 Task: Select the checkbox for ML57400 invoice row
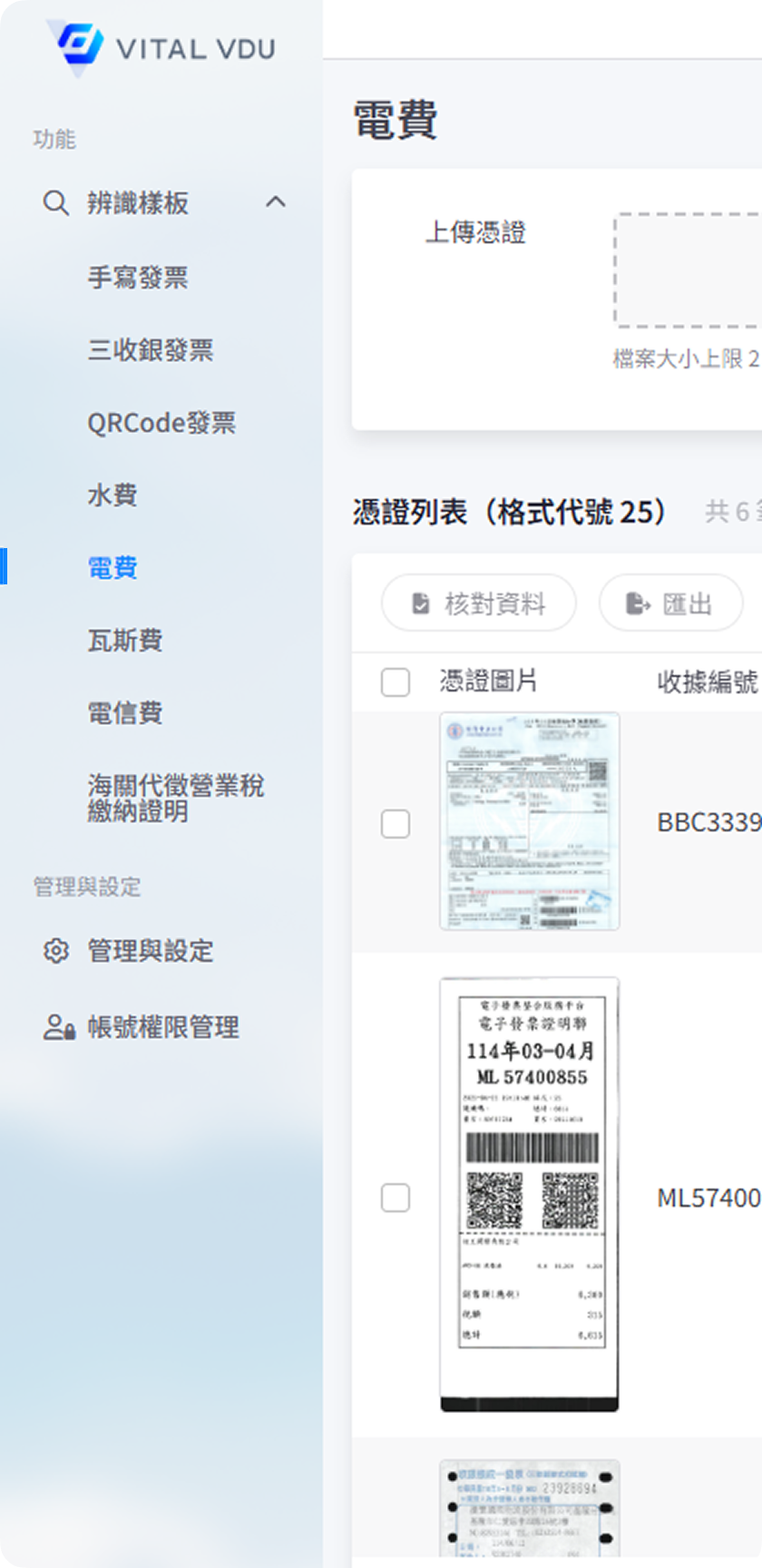(x=396, y=1198)
